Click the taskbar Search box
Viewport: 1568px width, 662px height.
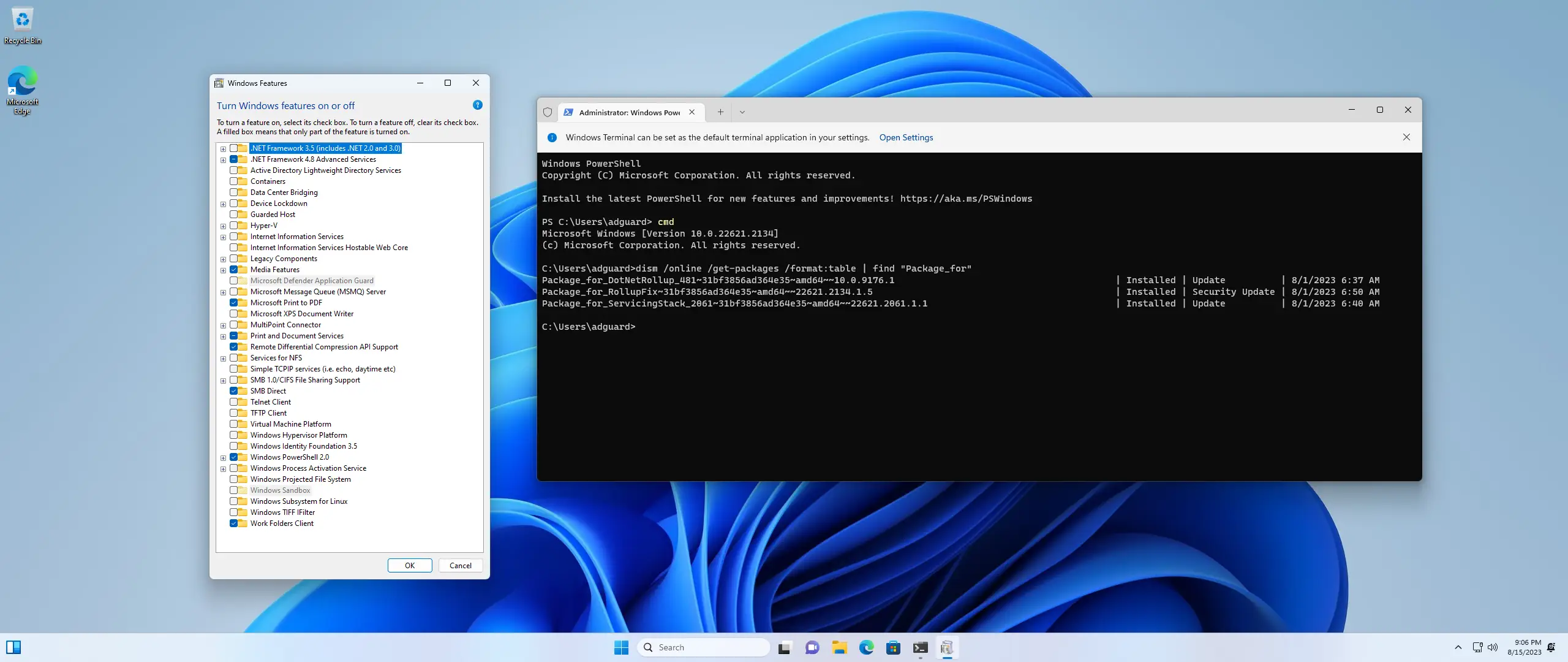click(x=704, y=647)
